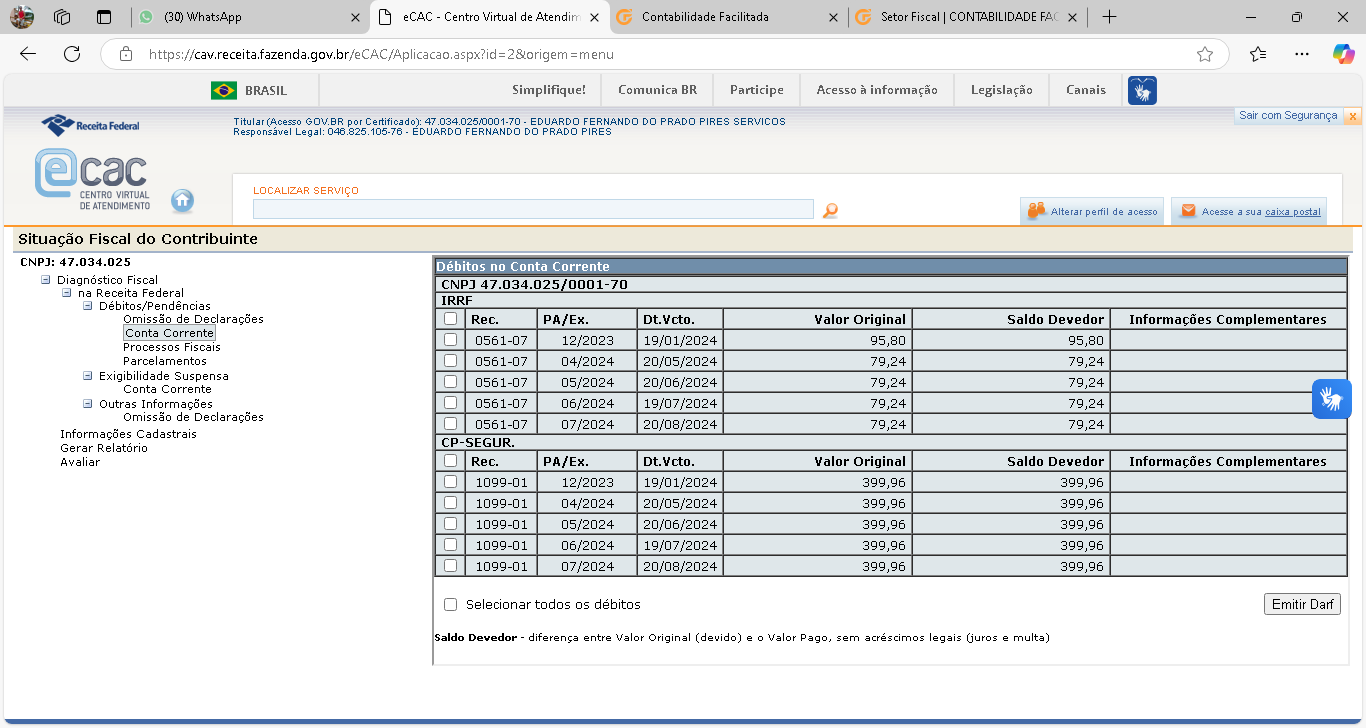Open the workspaces icon in title bar

click(x=62, y=17)
